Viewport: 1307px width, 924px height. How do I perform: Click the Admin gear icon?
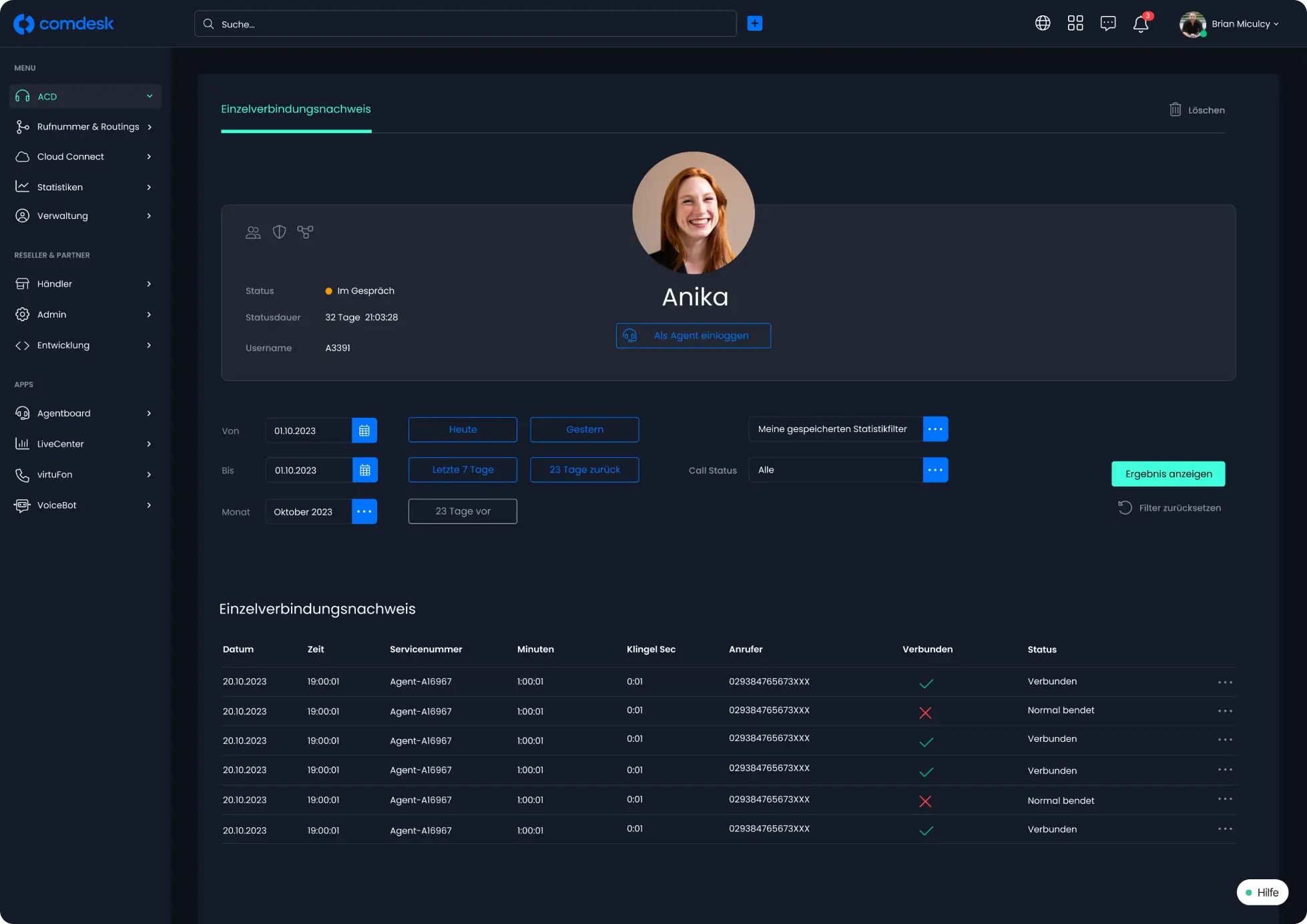(x=22, y=314)
